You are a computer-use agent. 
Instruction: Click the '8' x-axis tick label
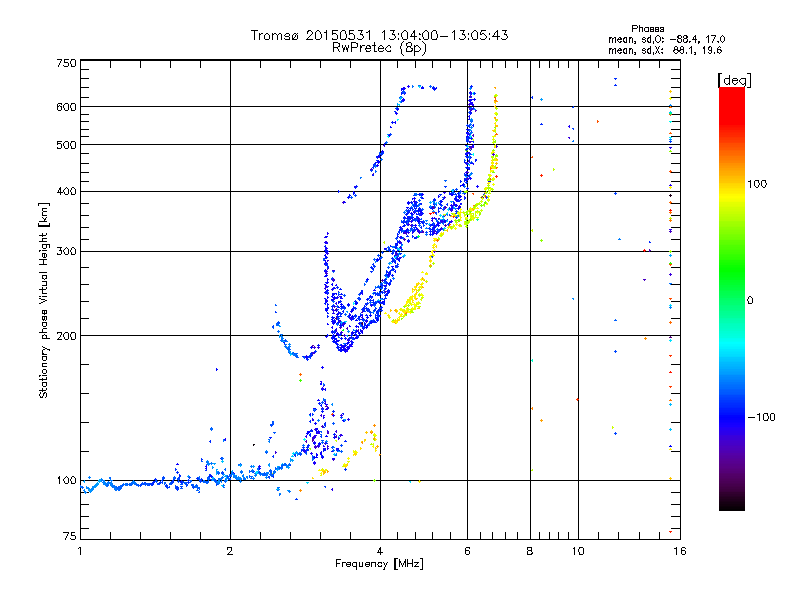click(x=530, y=551)
